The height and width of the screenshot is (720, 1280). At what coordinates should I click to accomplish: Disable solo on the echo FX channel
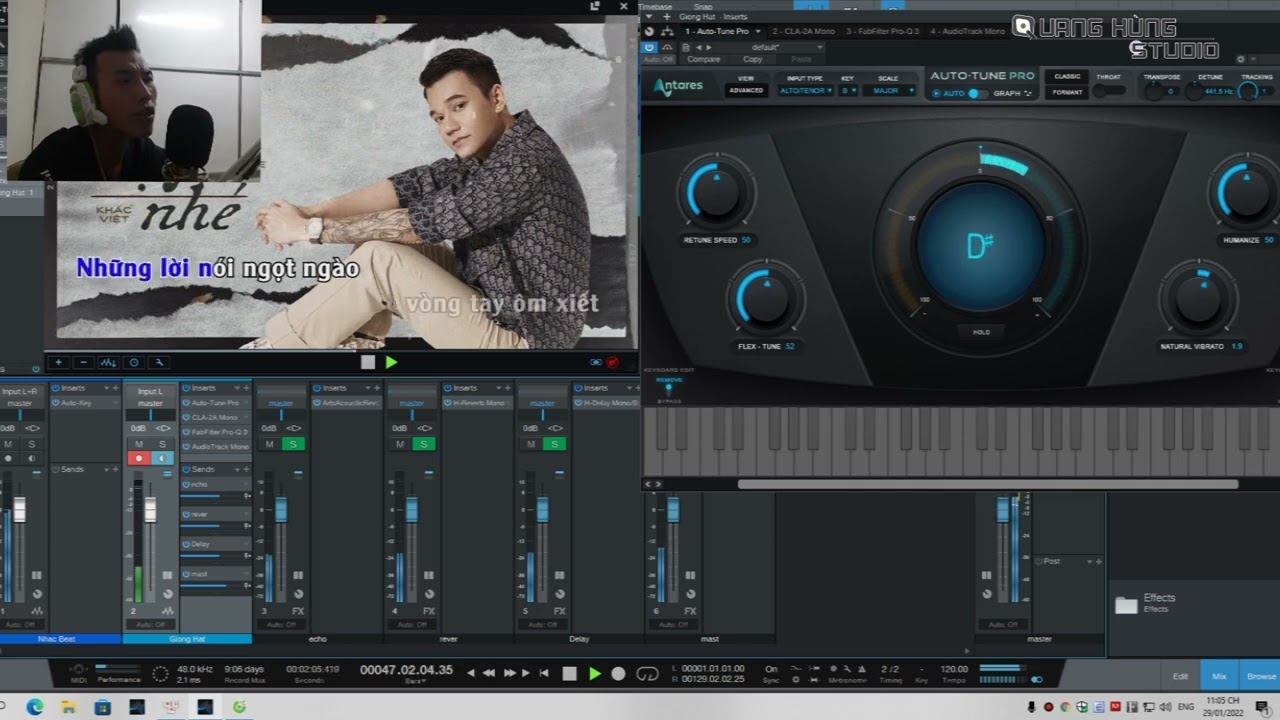click(x=292, y=444)
